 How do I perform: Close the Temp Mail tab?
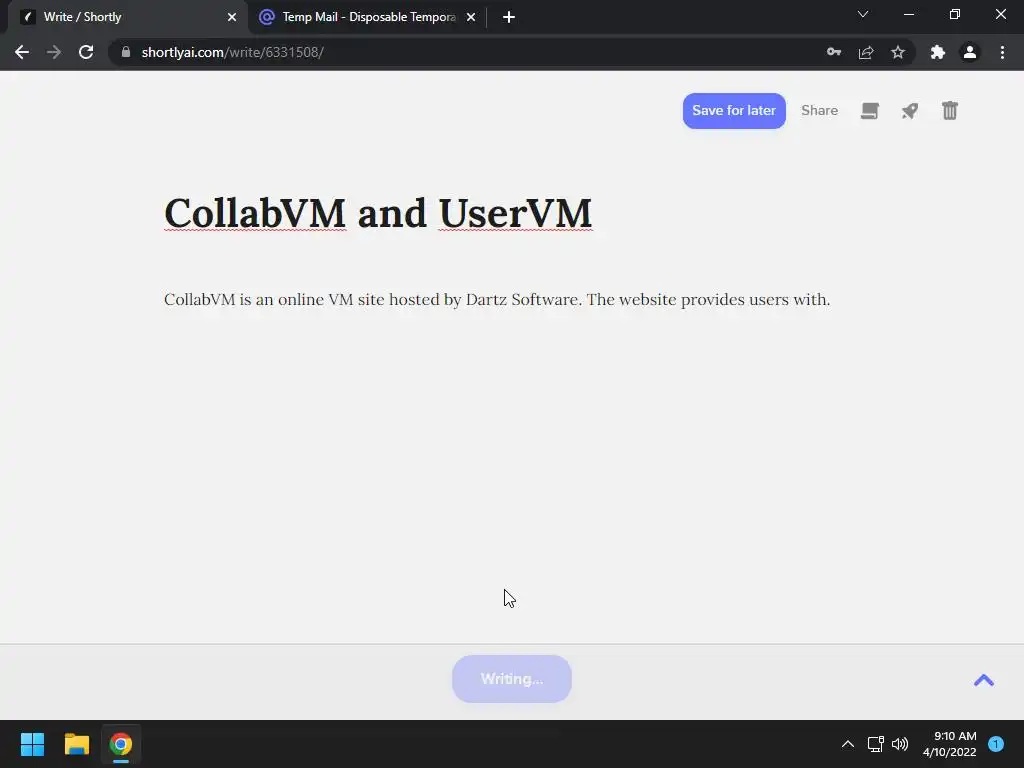(471, 17)
